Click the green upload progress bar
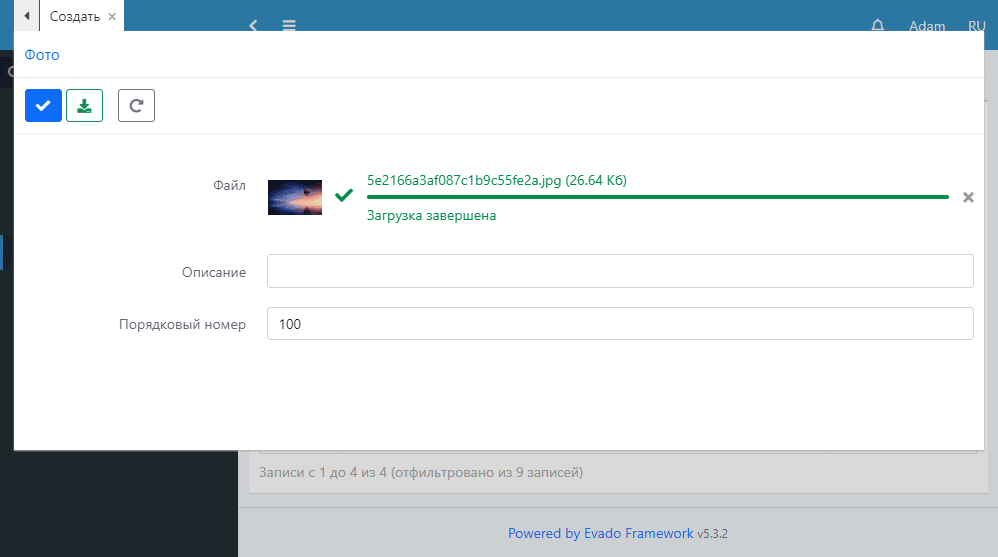 (x=657, y=197)
